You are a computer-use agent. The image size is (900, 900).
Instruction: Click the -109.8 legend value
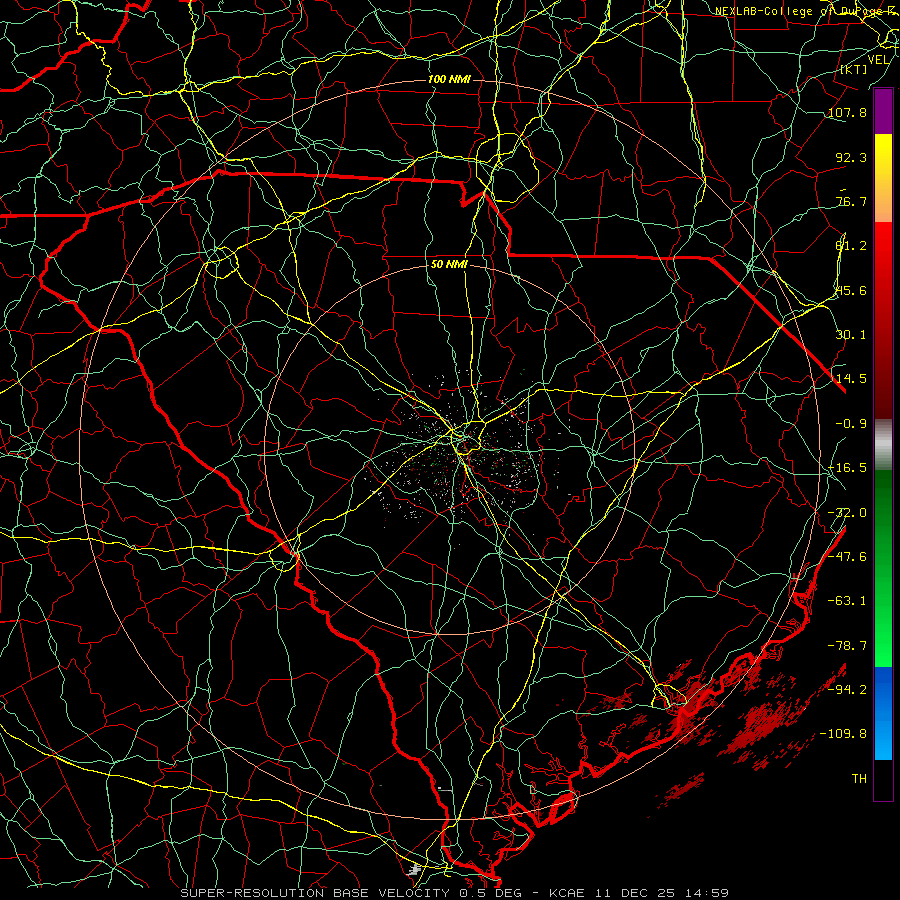[x=843, y=734]
